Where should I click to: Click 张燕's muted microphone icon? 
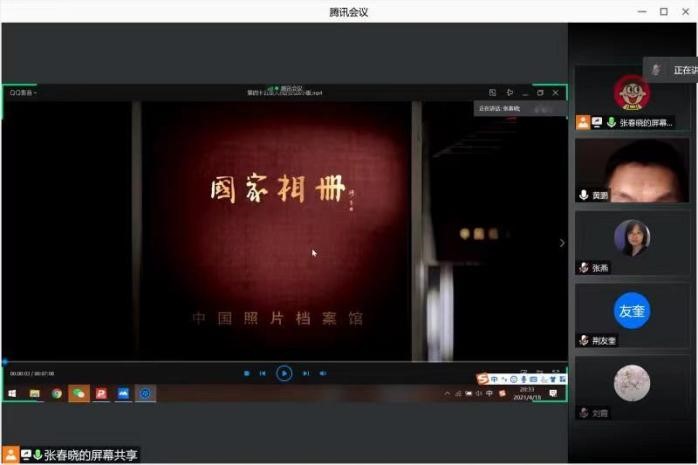pos(584,268)
